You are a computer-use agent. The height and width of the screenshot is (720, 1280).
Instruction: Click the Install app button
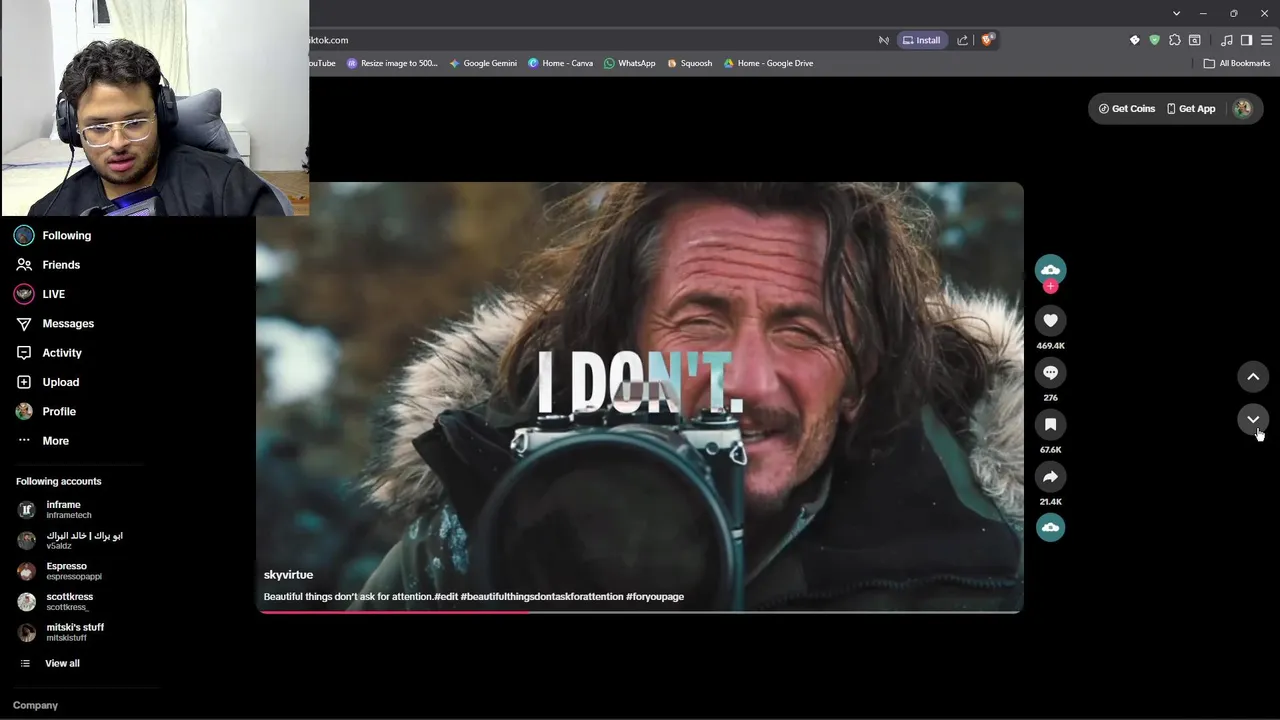921,40
